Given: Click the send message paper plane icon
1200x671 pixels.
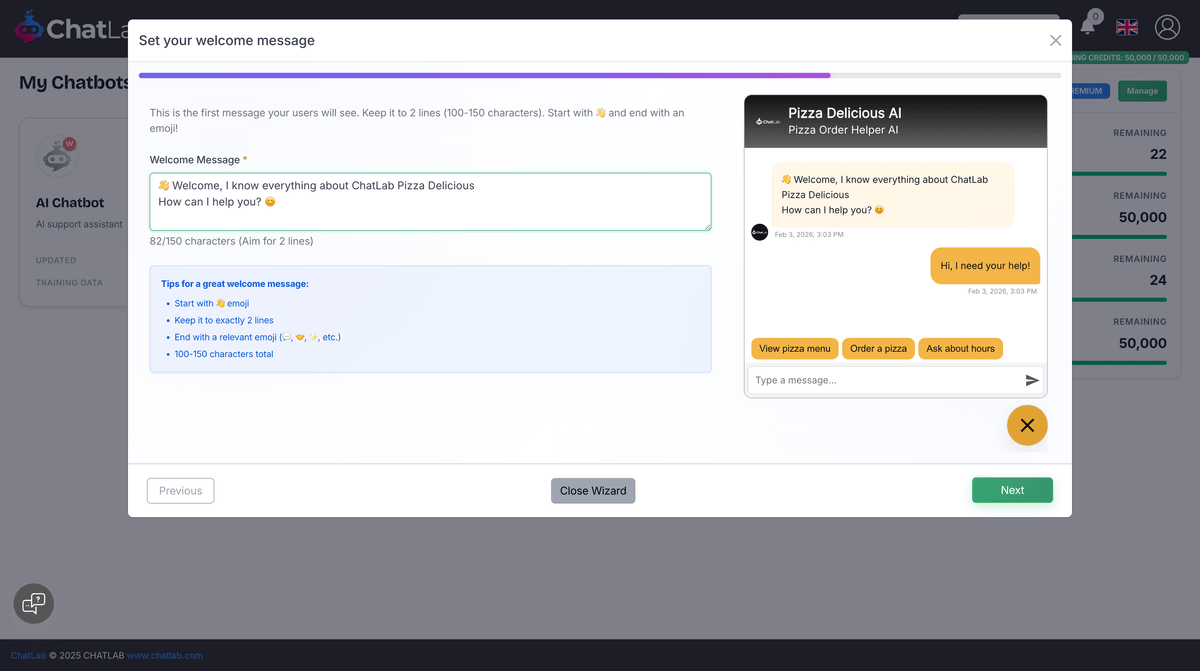Looking at the screenshot, I should (1032, 380).
